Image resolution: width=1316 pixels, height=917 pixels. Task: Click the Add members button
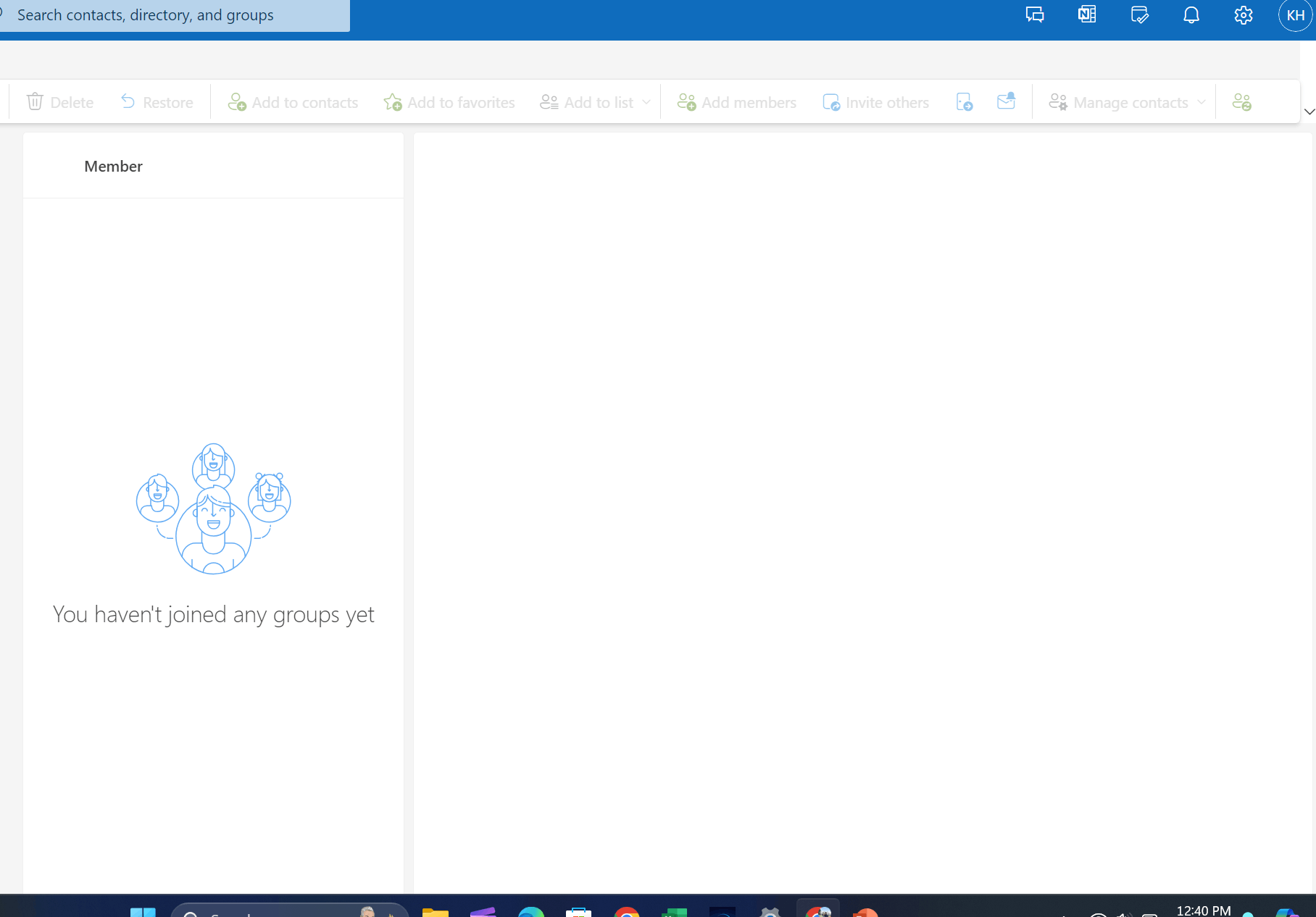click(x=736, y=102)
